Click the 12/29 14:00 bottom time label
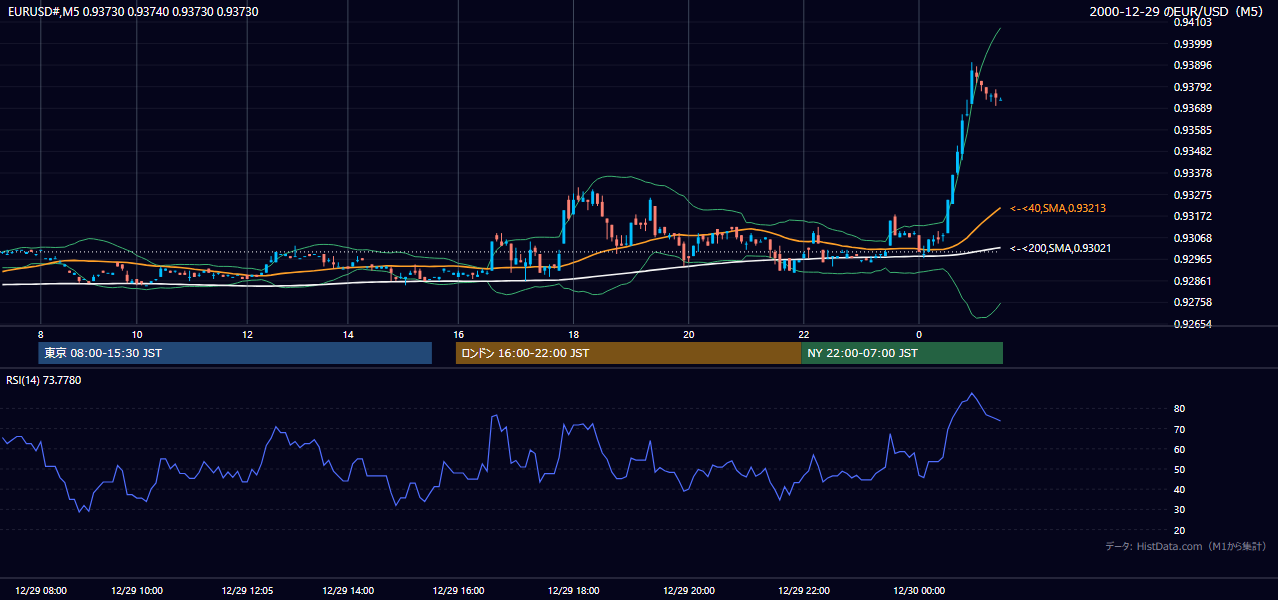Screen dimensions: 1278x600 [x=348, y=591]
